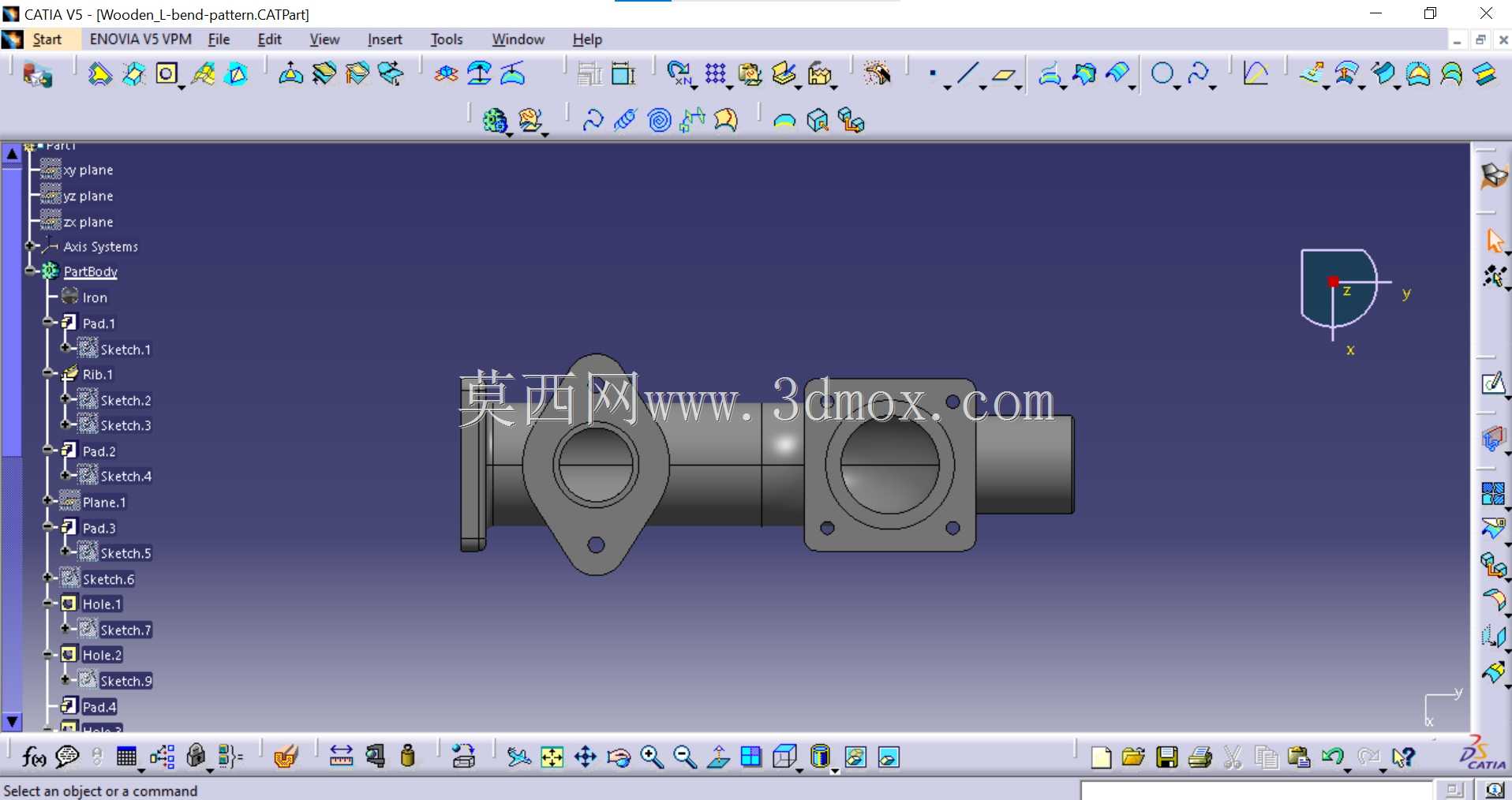Collapse the Pad.1 tree node

48,323
